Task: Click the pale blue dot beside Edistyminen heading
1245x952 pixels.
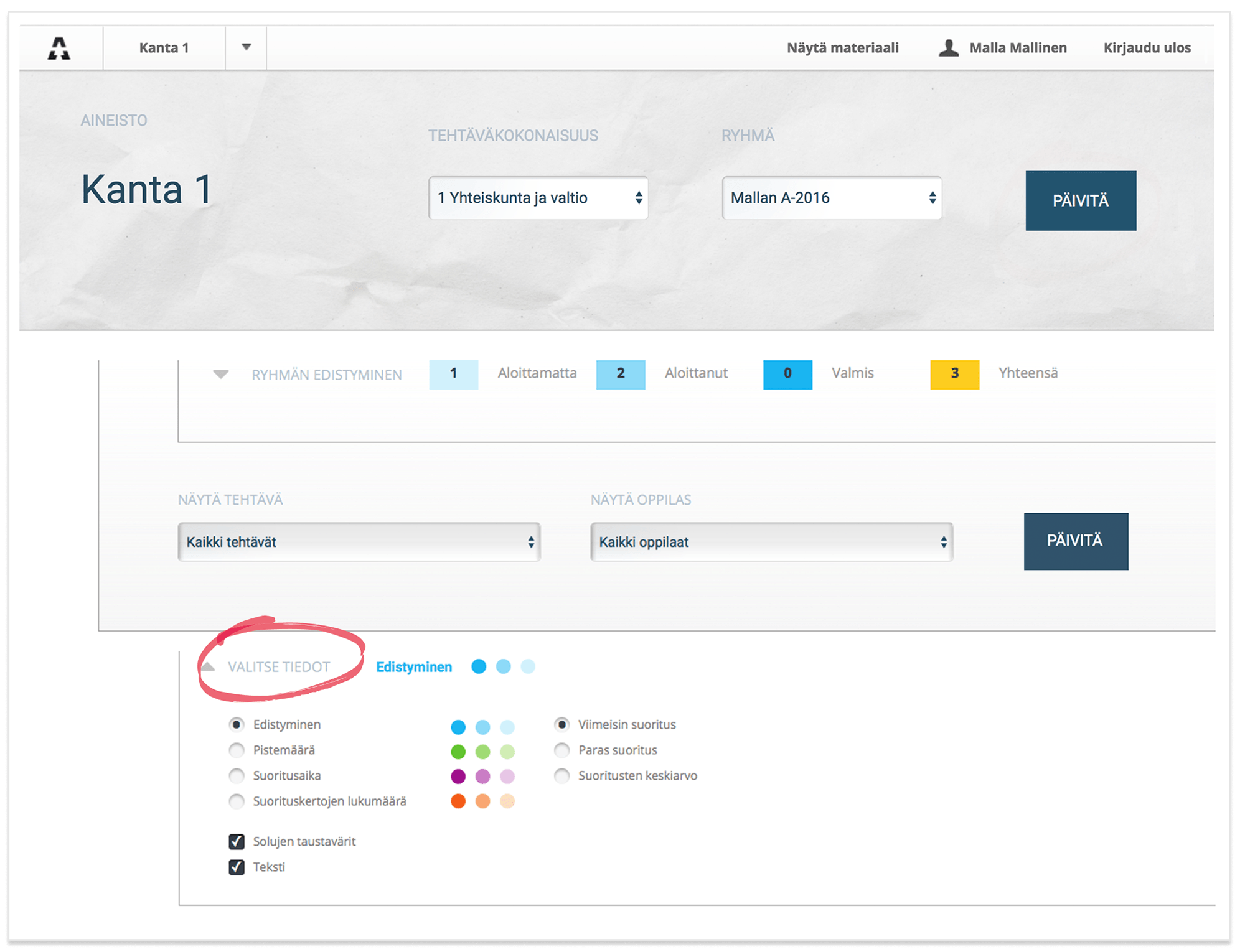Action: pyautogui.click(x=528, y=666)
